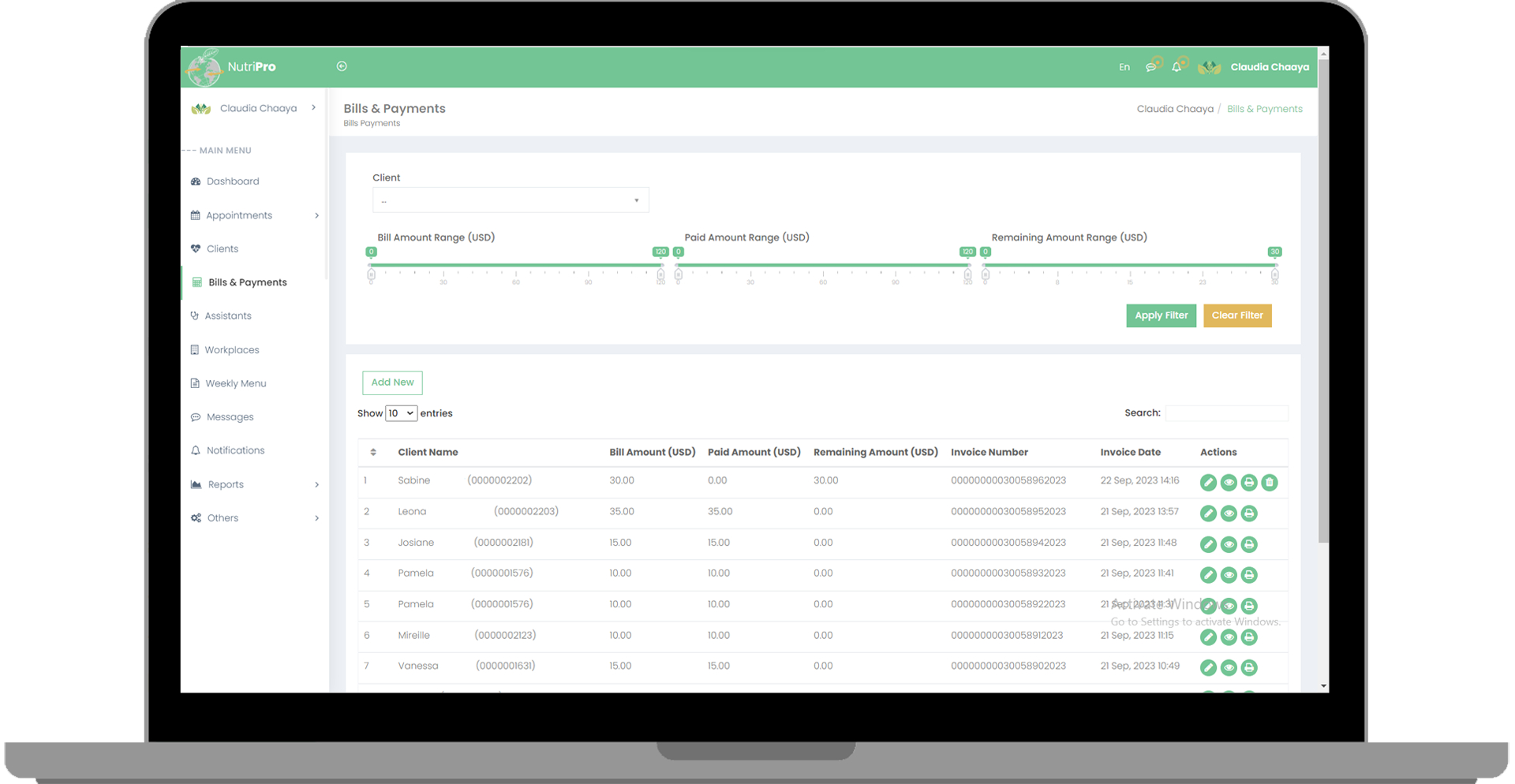View Leona's bill details via eye icon
Image resolution: width=1515 pixels, height=784 pixels.
[x=1229, y=513]
